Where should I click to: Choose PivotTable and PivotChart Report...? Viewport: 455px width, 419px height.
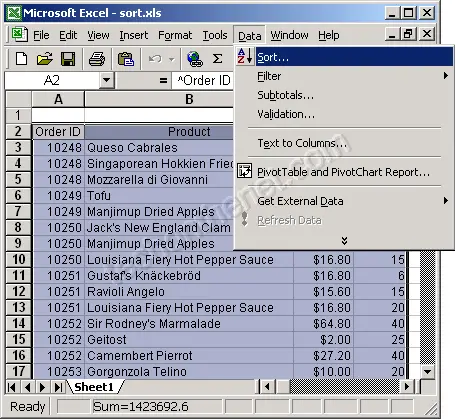(x=344, y=172)
